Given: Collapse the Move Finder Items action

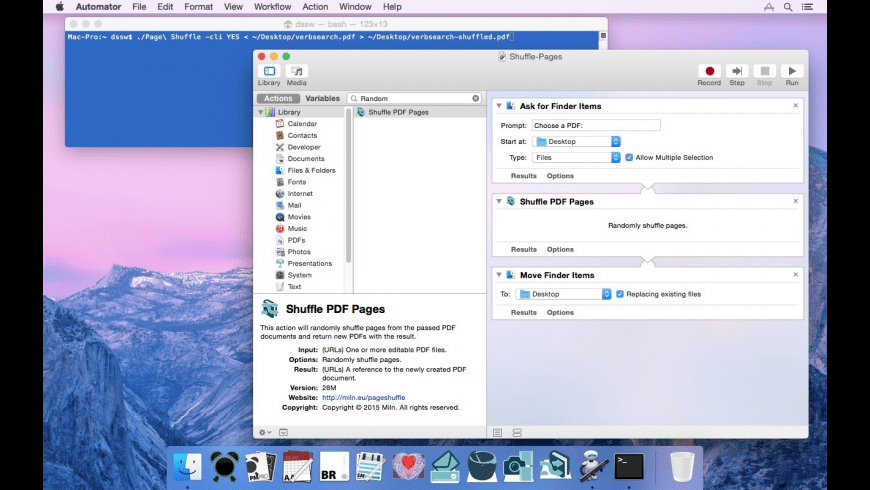Looking at the screenshot, I should [x=499, y=275].
